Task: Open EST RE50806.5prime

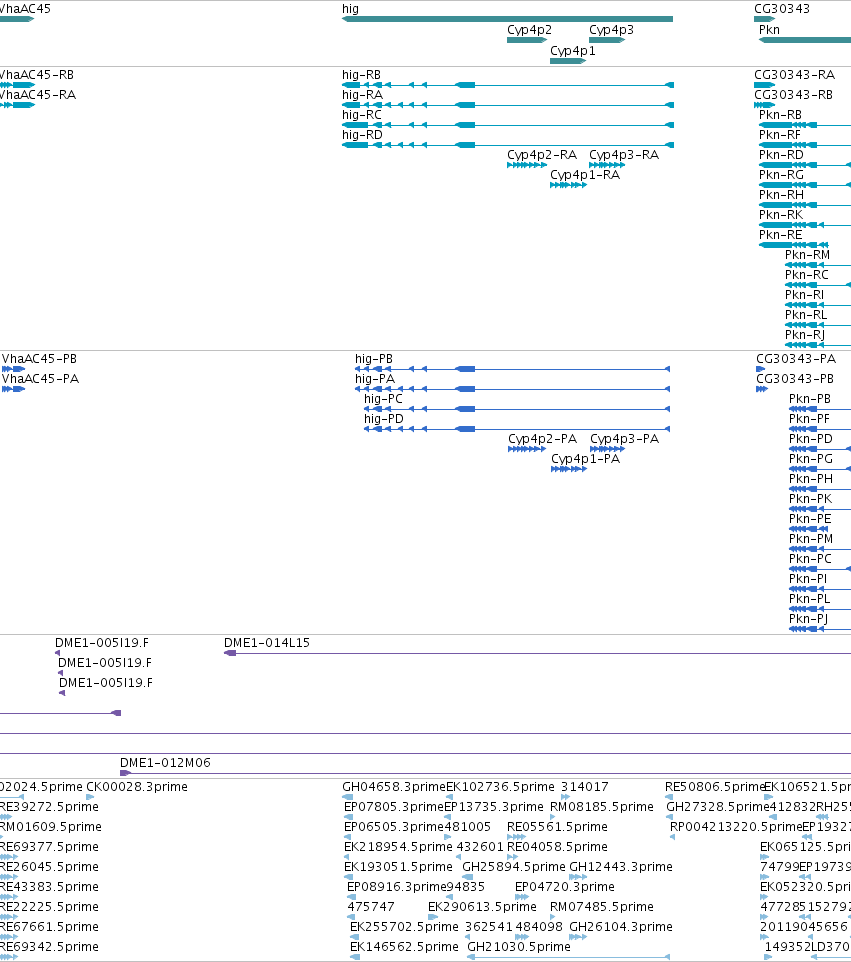Action: tap(669, 797)
